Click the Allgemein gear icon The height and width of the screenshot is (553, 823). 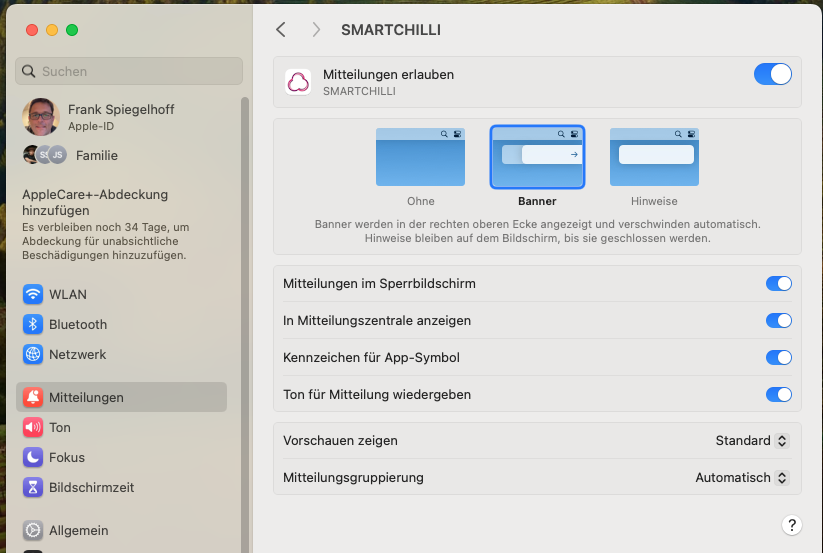(33, 530)
